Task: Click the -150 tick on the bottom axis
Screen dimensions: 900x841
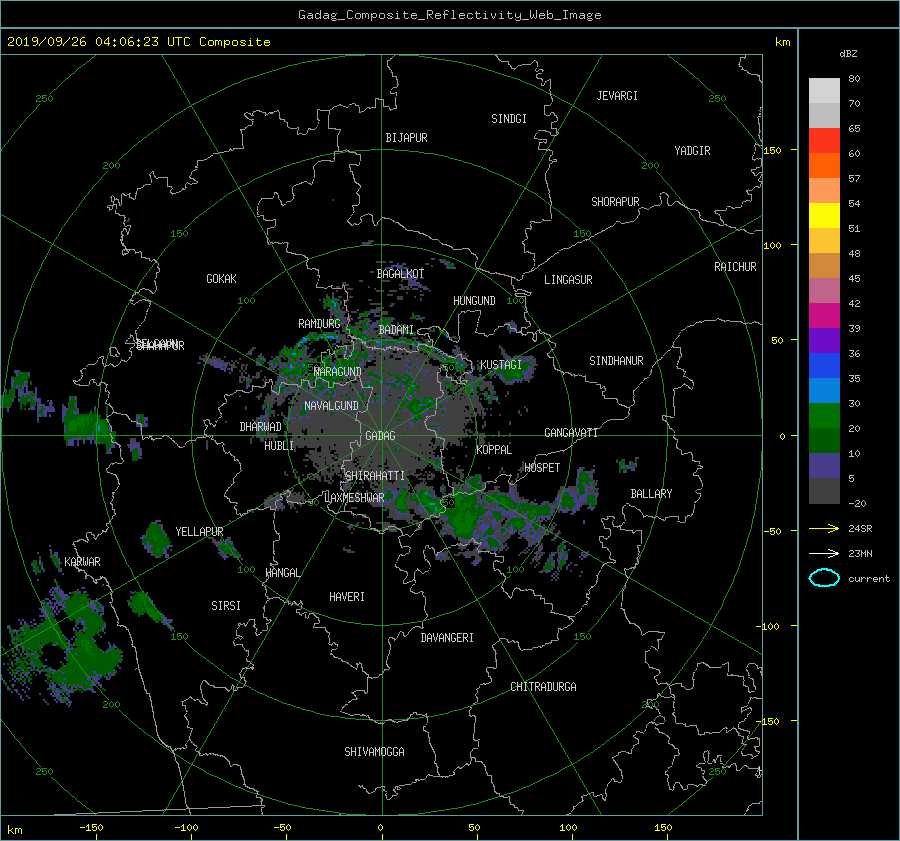Action: [x=91, y=828]
